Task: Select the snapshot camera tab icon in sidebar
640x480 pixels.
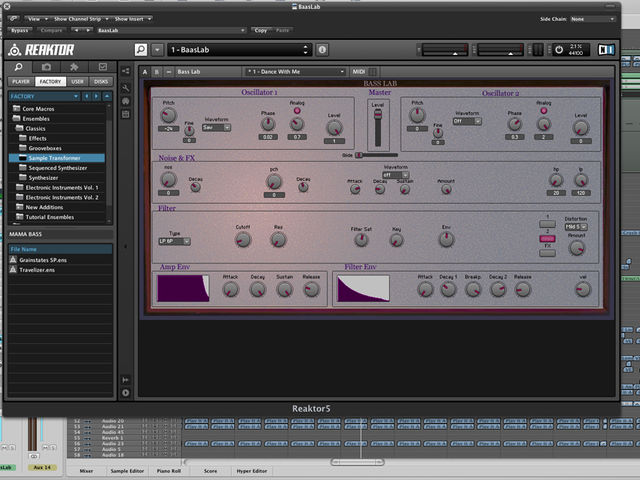Action: (47, 67)
